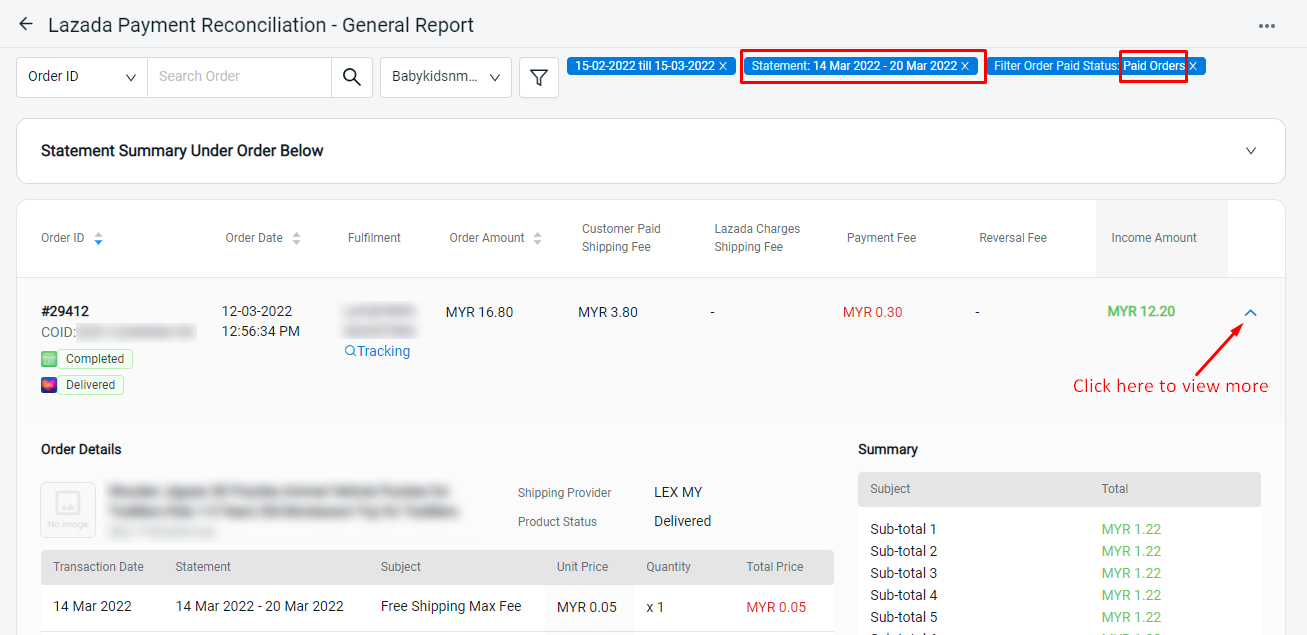Go back using the left arrow icon
The width and height of the screenshot is (1307, 635).
click(25, 24)
